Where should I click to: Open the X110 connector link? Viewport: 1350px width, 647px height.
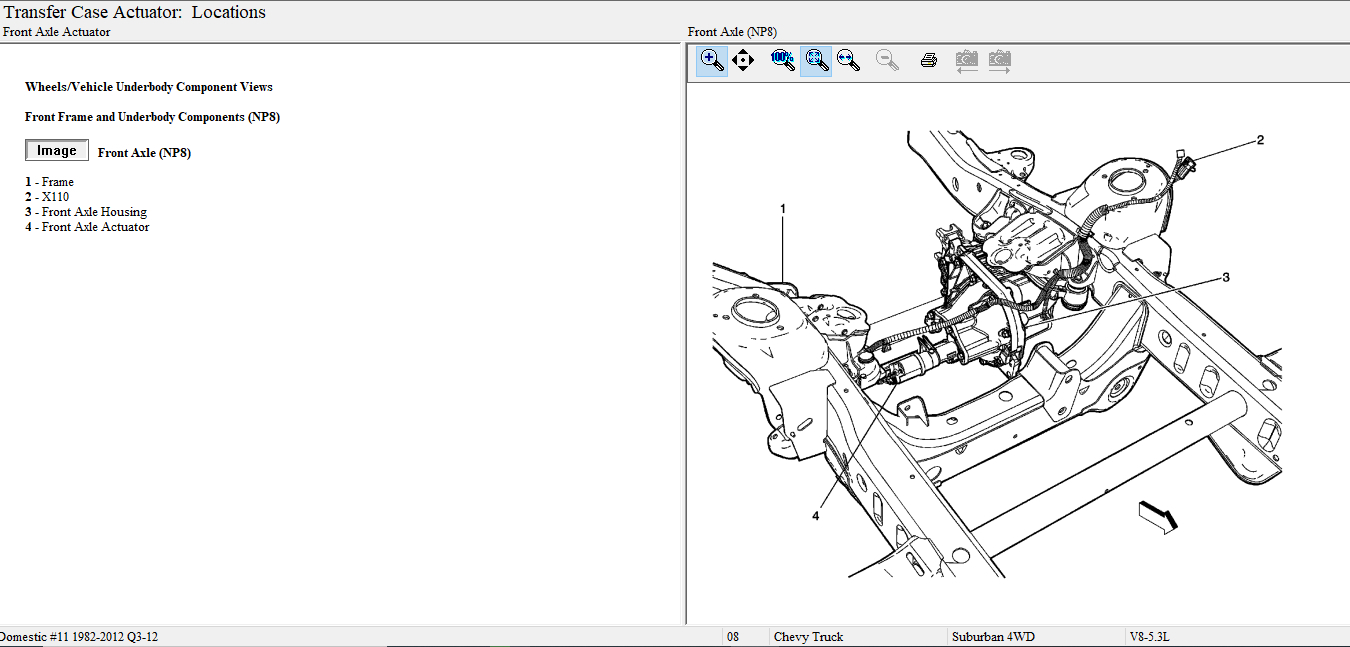(55, 197)
